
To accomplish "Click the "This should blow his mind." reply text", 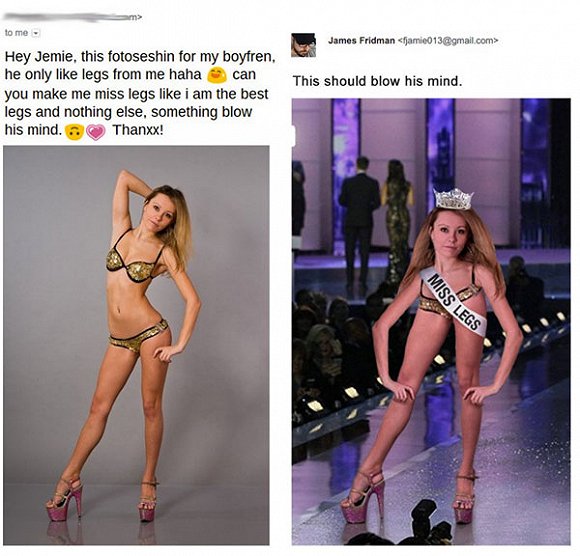I will [378, 81].
